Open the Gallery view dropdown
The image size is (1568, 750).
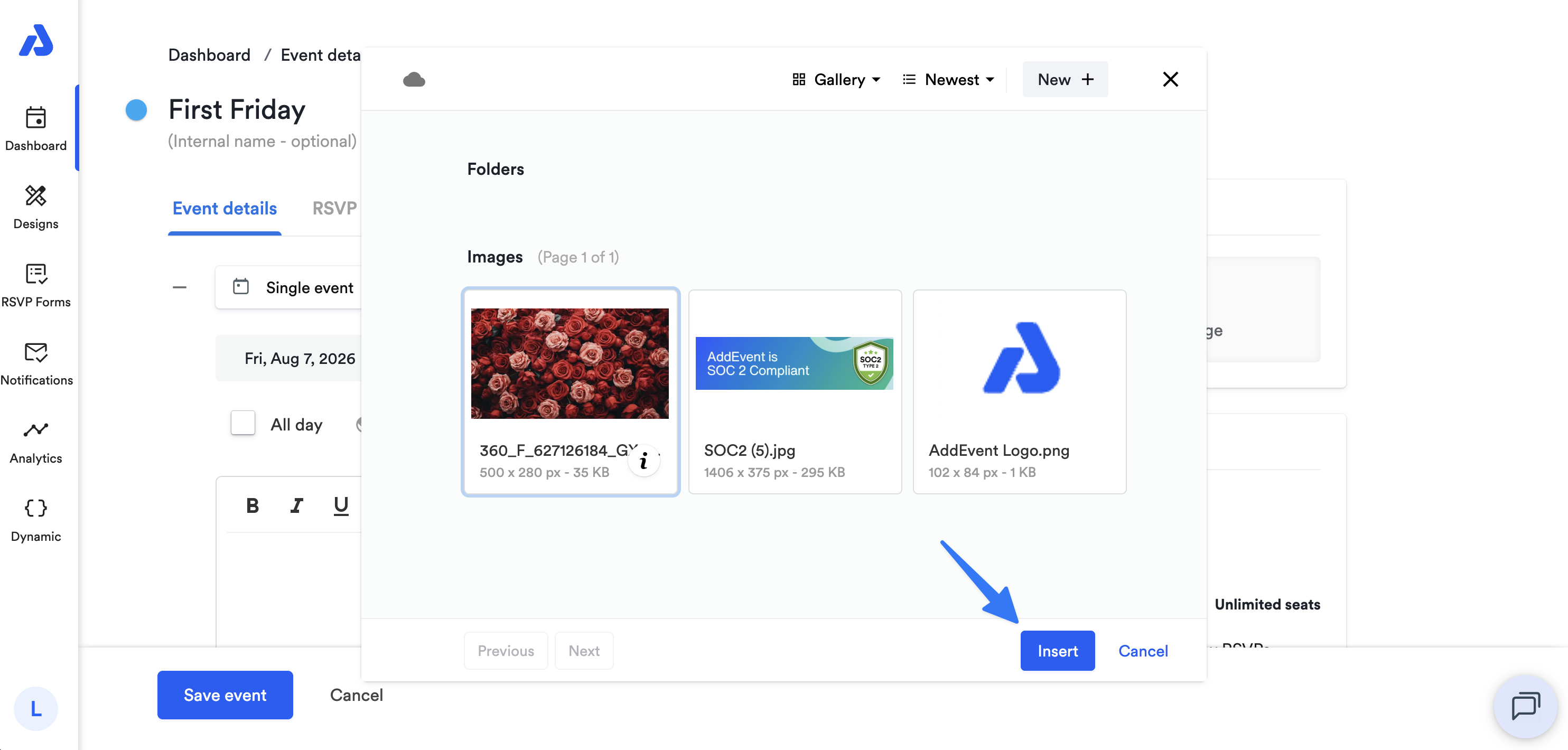tap(836, 79)
